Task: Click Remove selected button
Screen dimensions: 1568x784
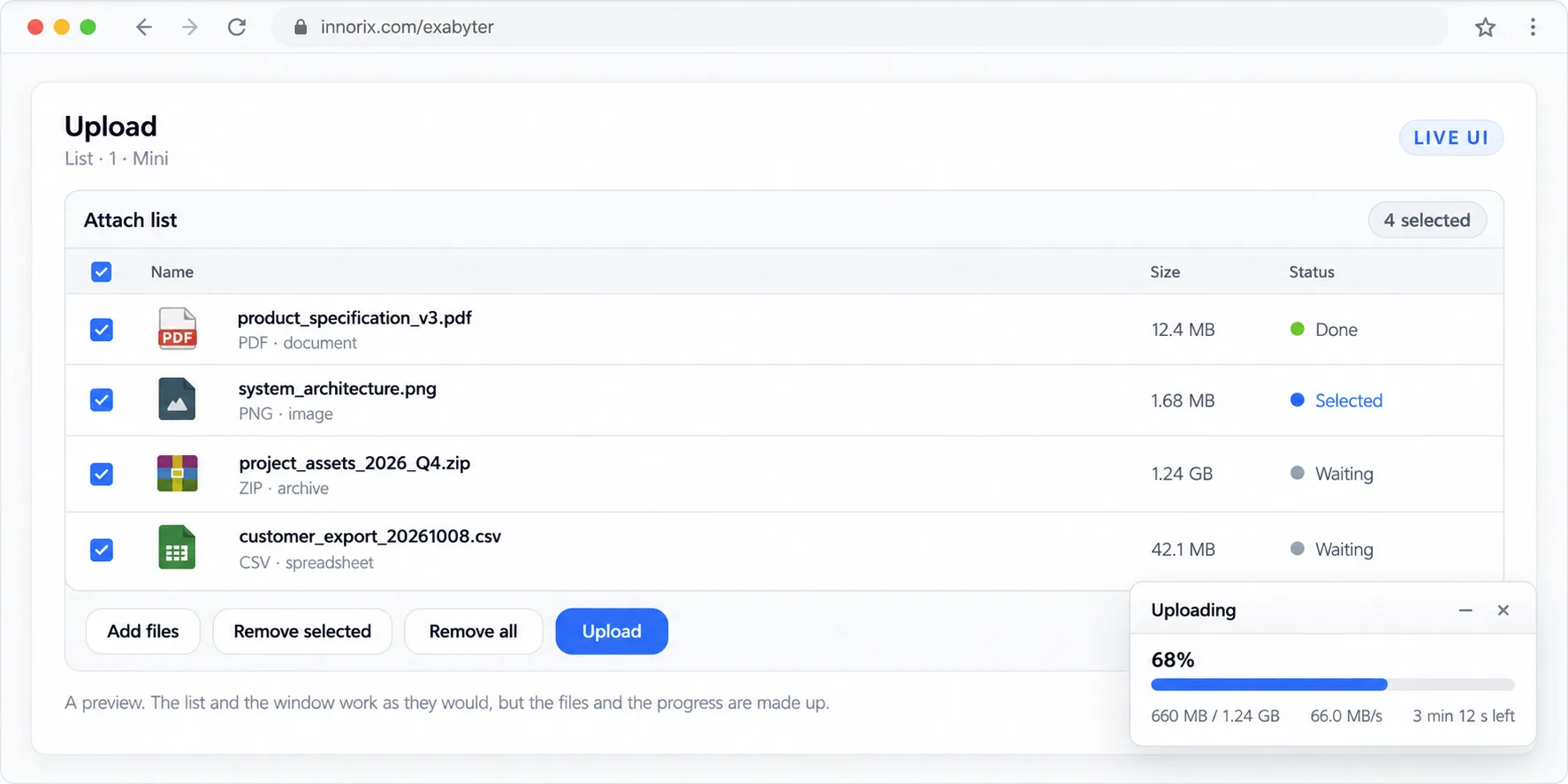Action: click(302, 631)
